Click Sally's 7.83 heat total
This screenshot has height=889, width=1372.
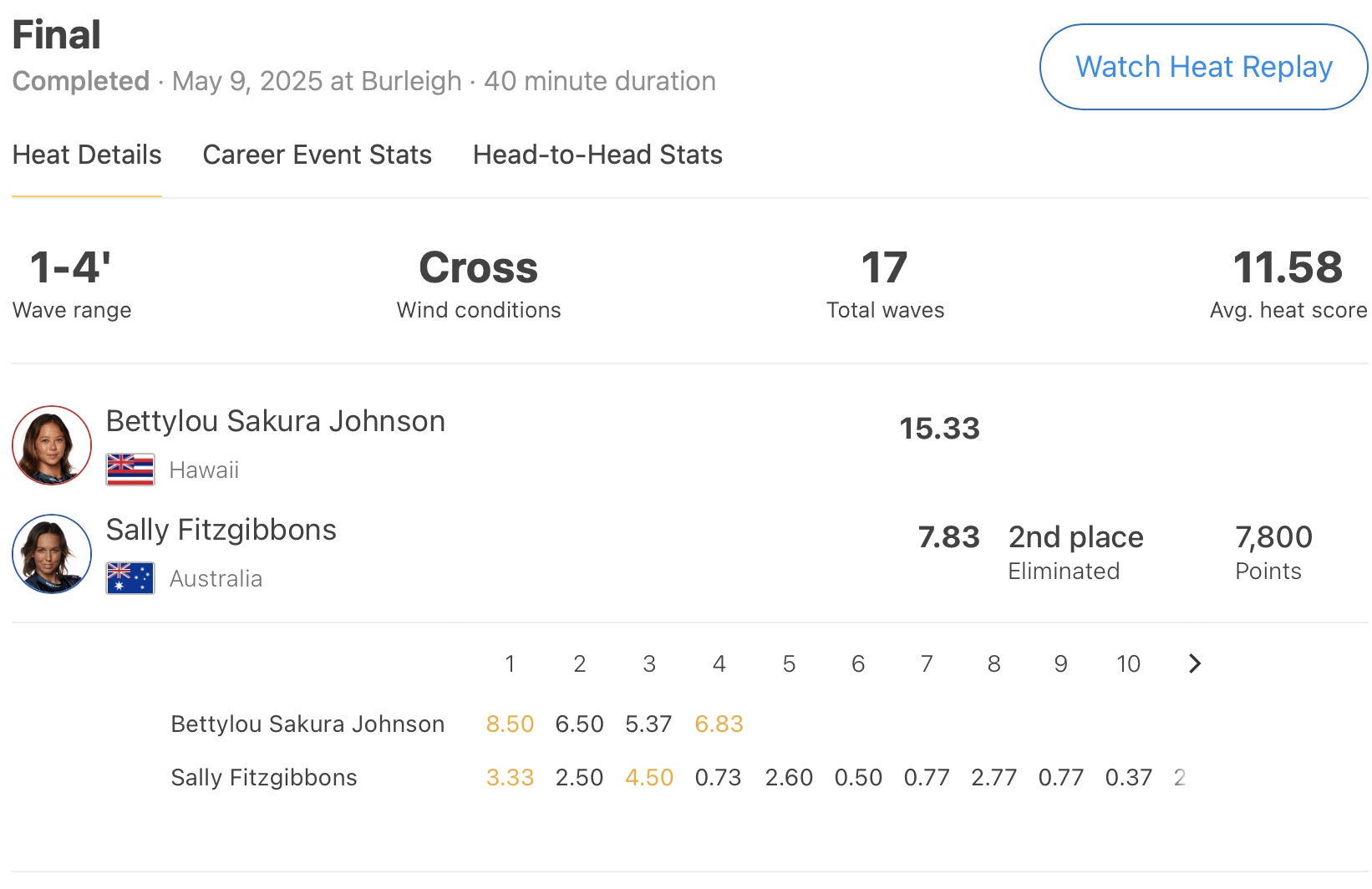pos(948,537)
